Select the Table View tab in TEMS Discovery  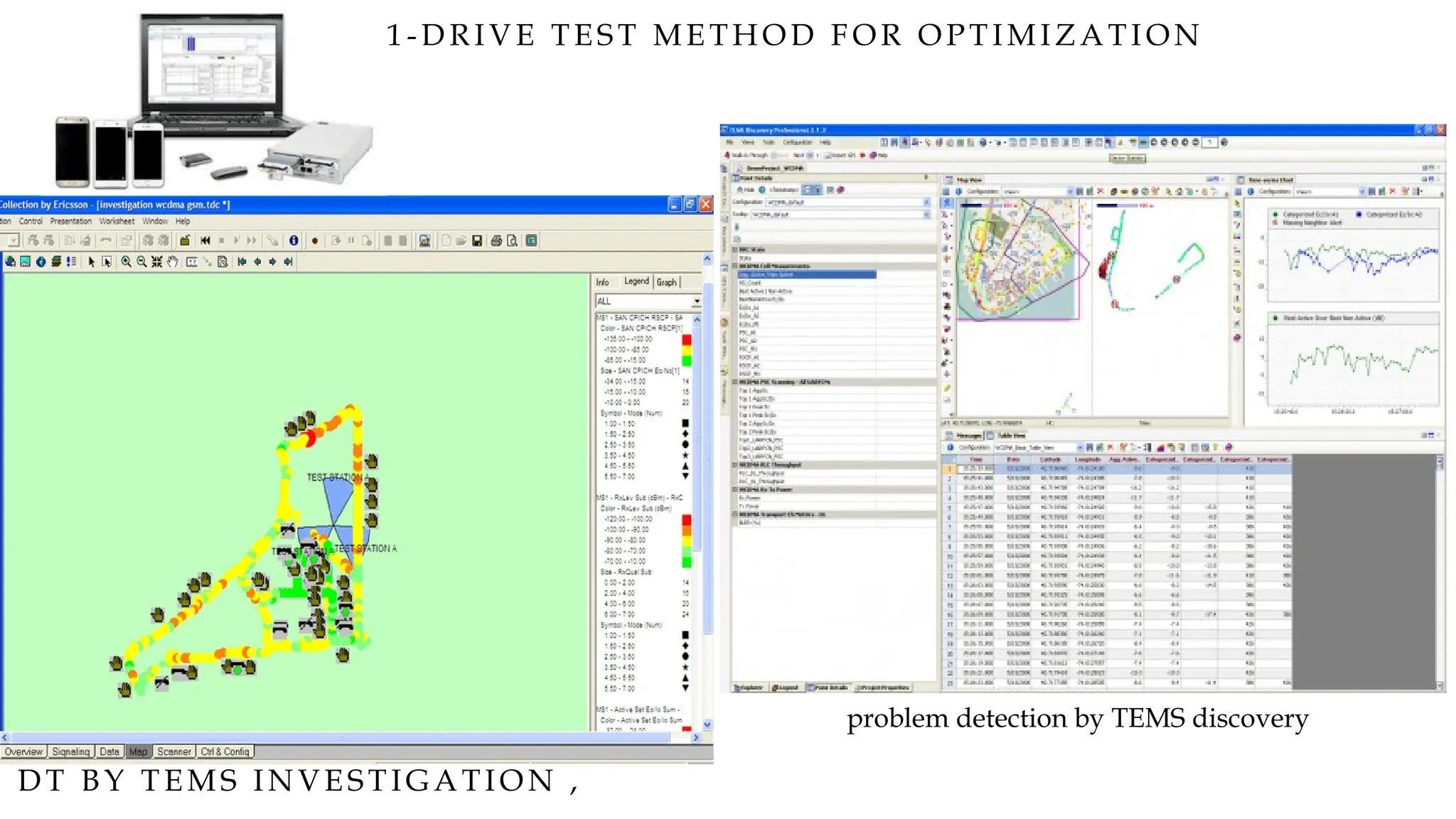pyautogui.click(x=1007, y=435)
